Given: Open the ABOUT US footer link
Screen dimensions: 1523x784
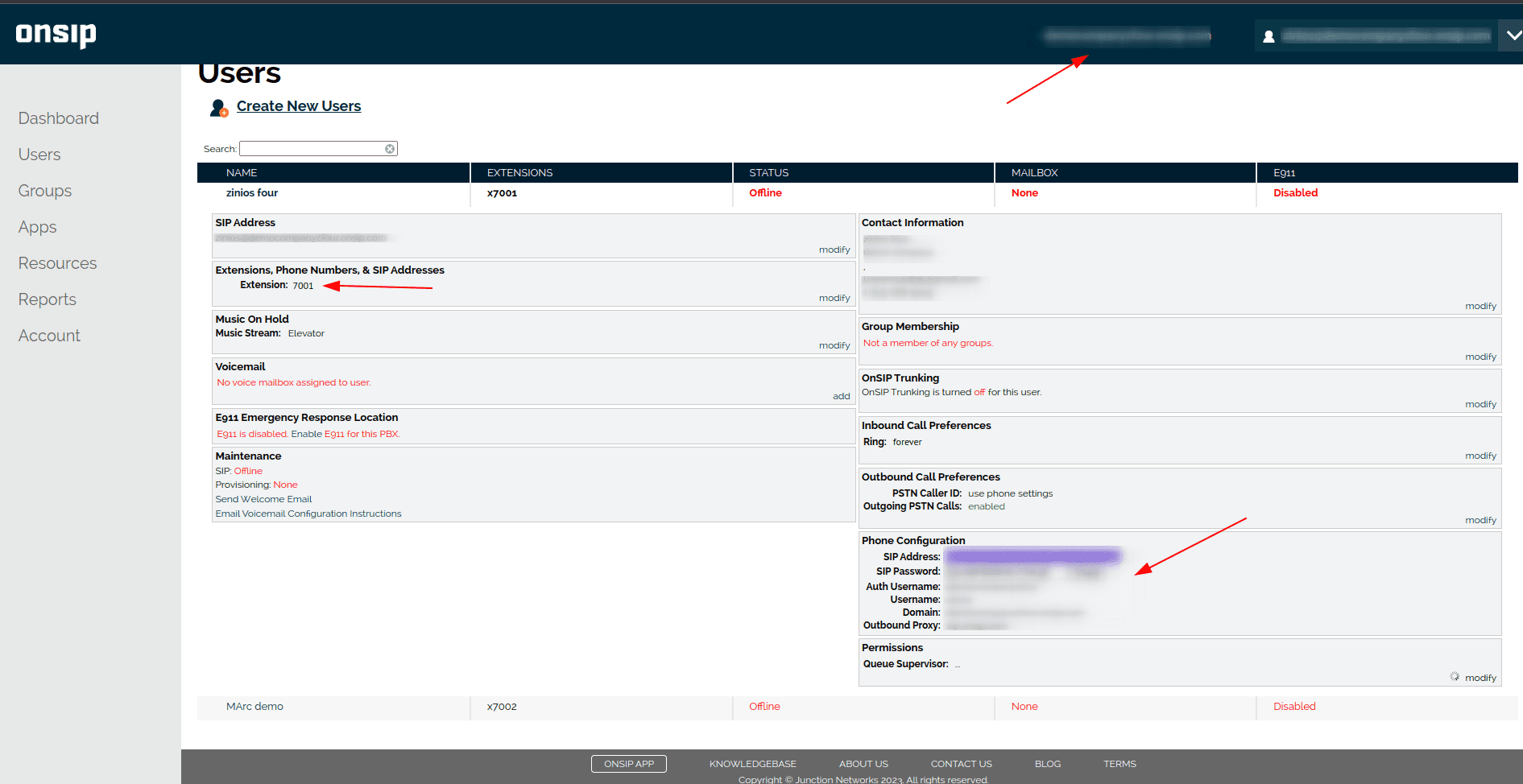Looking at the screenshot, I should [863, 764].
